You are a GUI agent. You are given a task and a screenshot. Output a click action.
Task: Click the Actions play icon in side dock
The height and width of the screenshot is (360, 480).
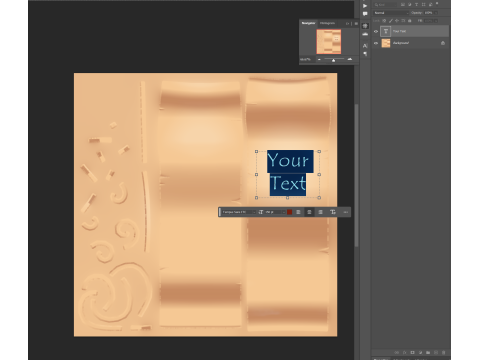[365, 6]
